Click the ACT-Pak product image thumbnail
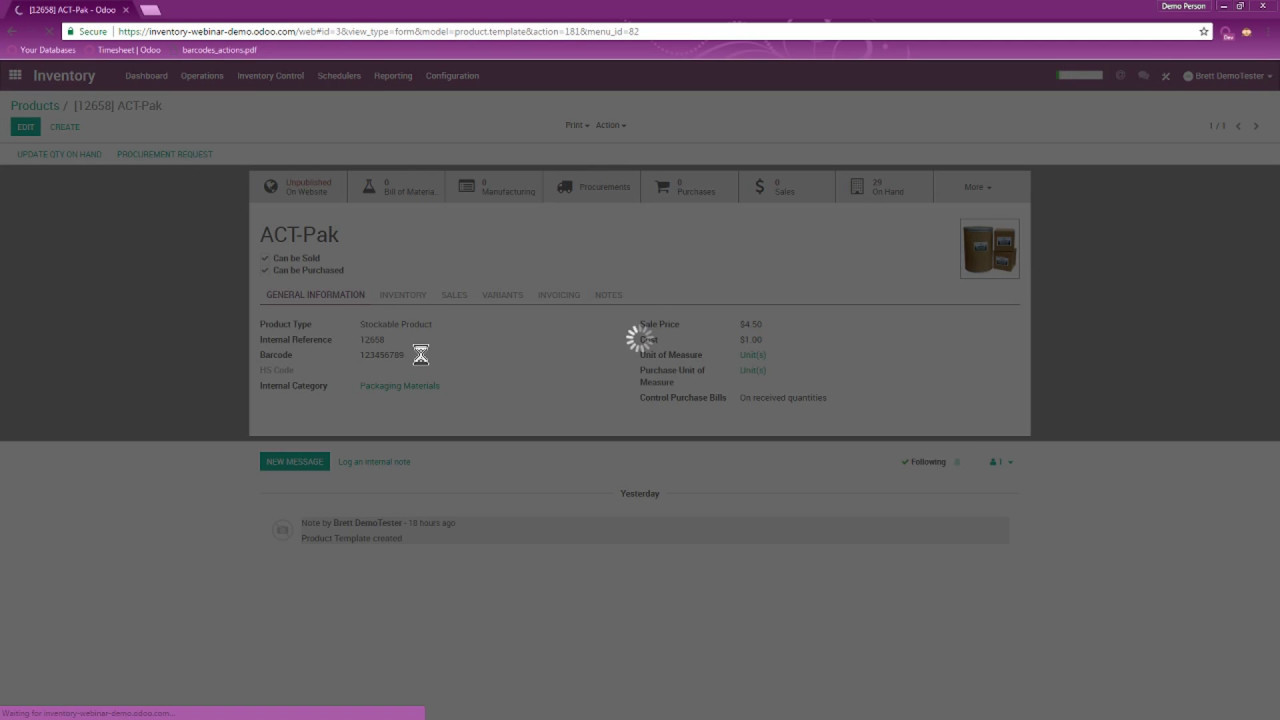This screenshot has height=720, width=1280. (990, 249)
